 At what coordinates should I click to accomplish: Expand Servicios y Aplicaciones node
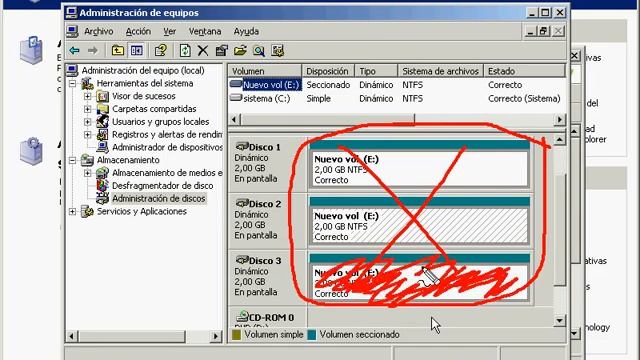pos(72,211)
